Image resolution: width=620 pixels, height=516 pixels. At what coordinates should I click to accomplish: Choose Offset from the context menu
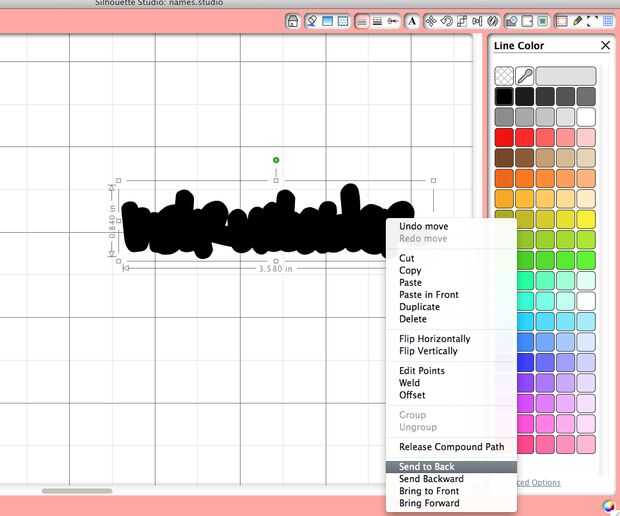(x=412, y=395)
